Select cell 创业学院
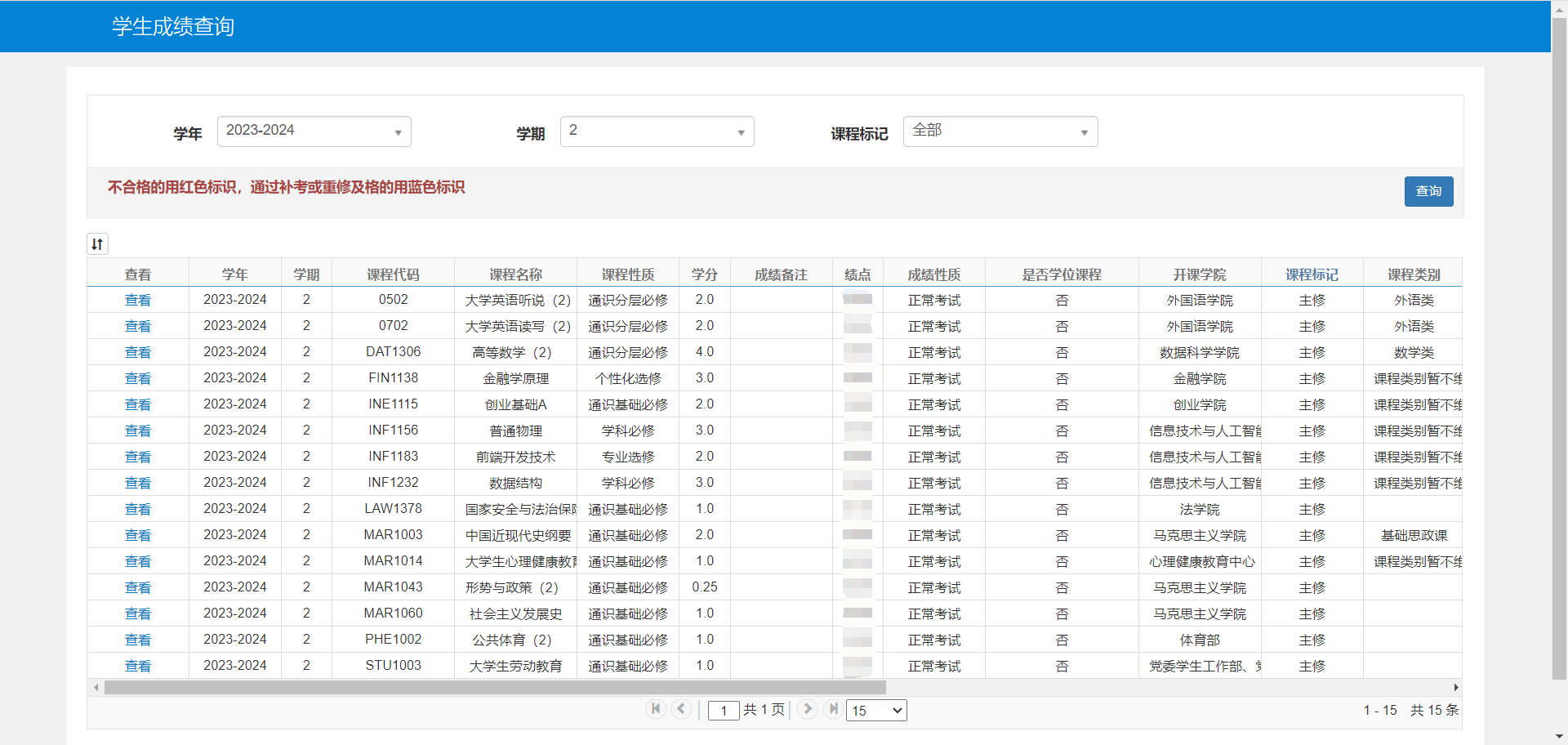This screenshot has width=1568, height=745. click(x=1200, y=404)
